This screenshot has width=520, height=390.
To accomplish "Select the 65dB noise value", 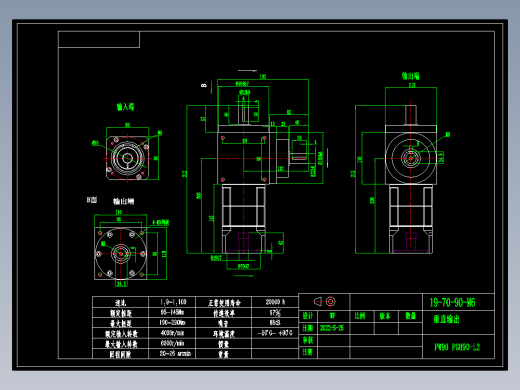I will point(275,323).
